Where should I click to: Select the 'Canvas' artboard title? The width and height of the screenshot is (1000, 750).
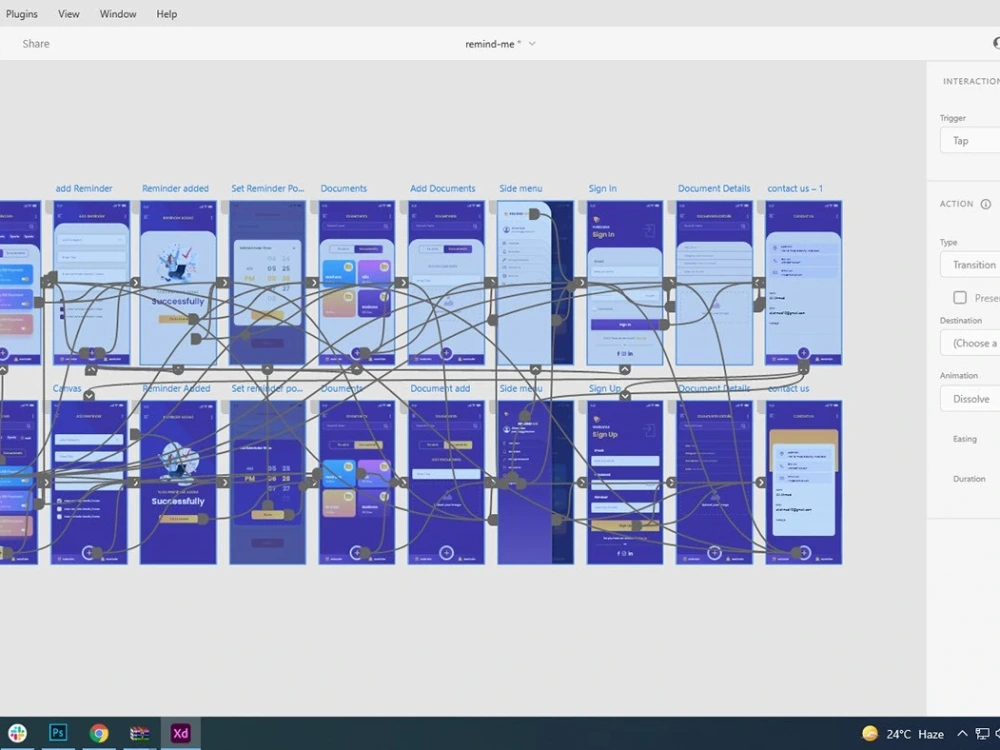[x=67, y=388]
